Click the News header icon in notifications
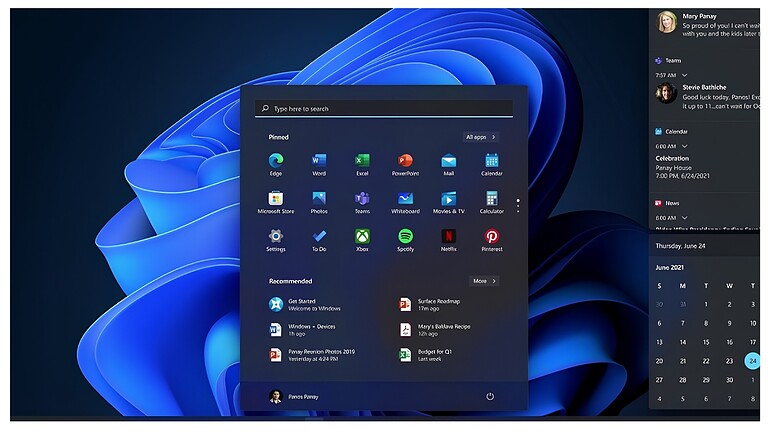Image resolution: width=768 pixels, height=432 pixels. click(x=658, y=203)
